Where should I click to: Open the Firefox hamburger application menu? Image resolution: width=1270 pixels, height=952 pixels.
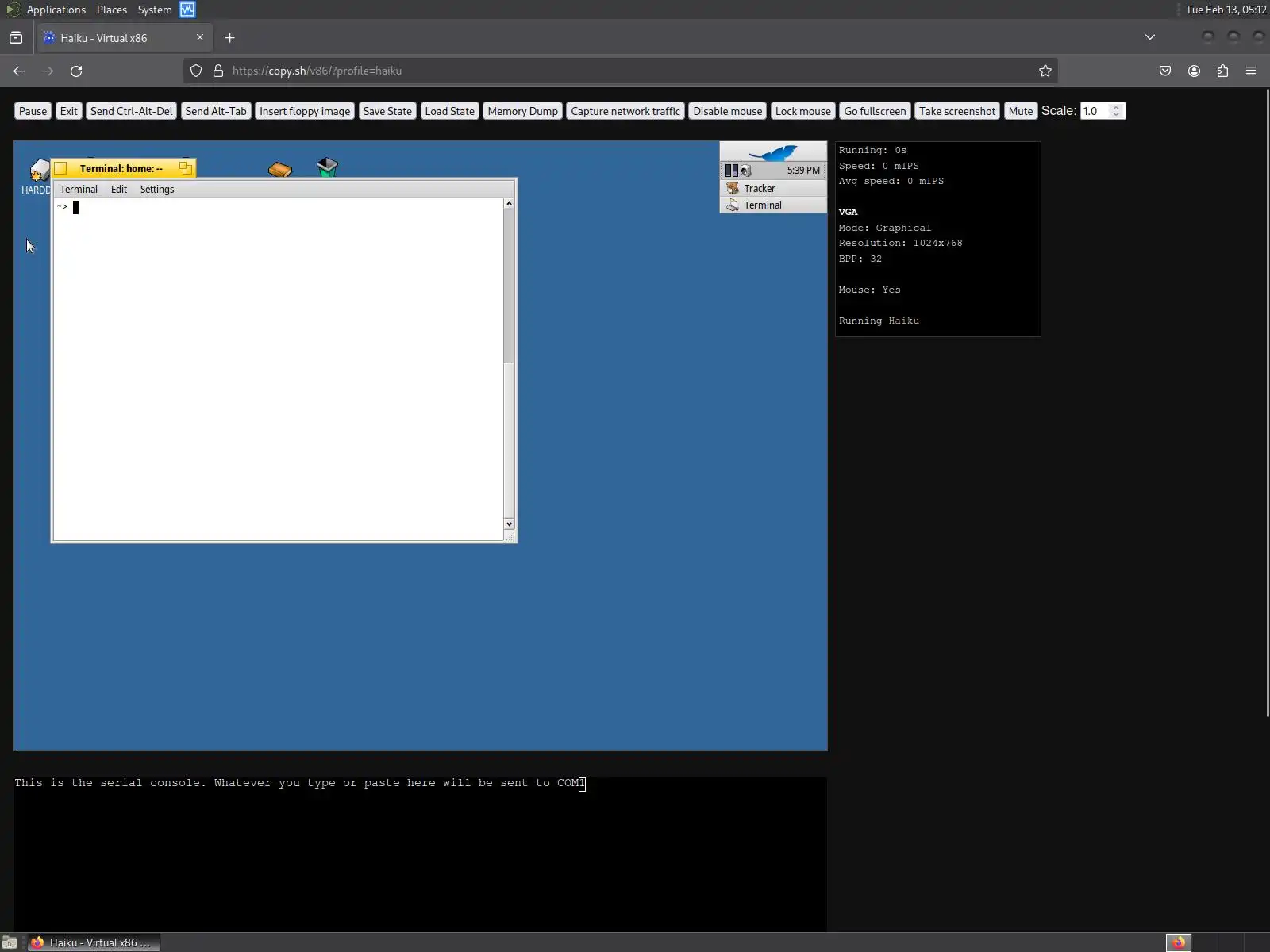(1251, 71)
